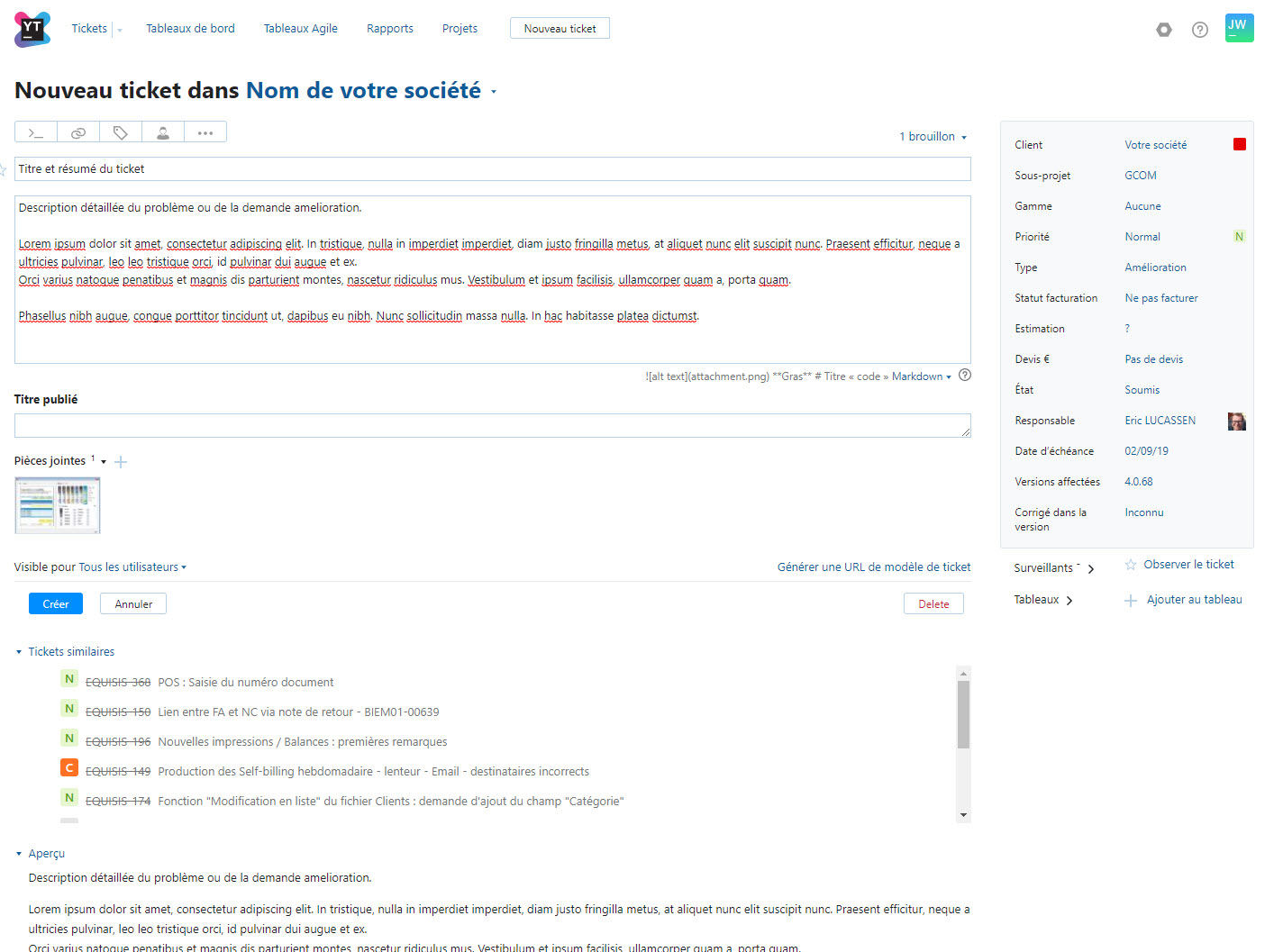
Task: Click Générer une URL de modèle link
Action: click(x=873, y=567)
